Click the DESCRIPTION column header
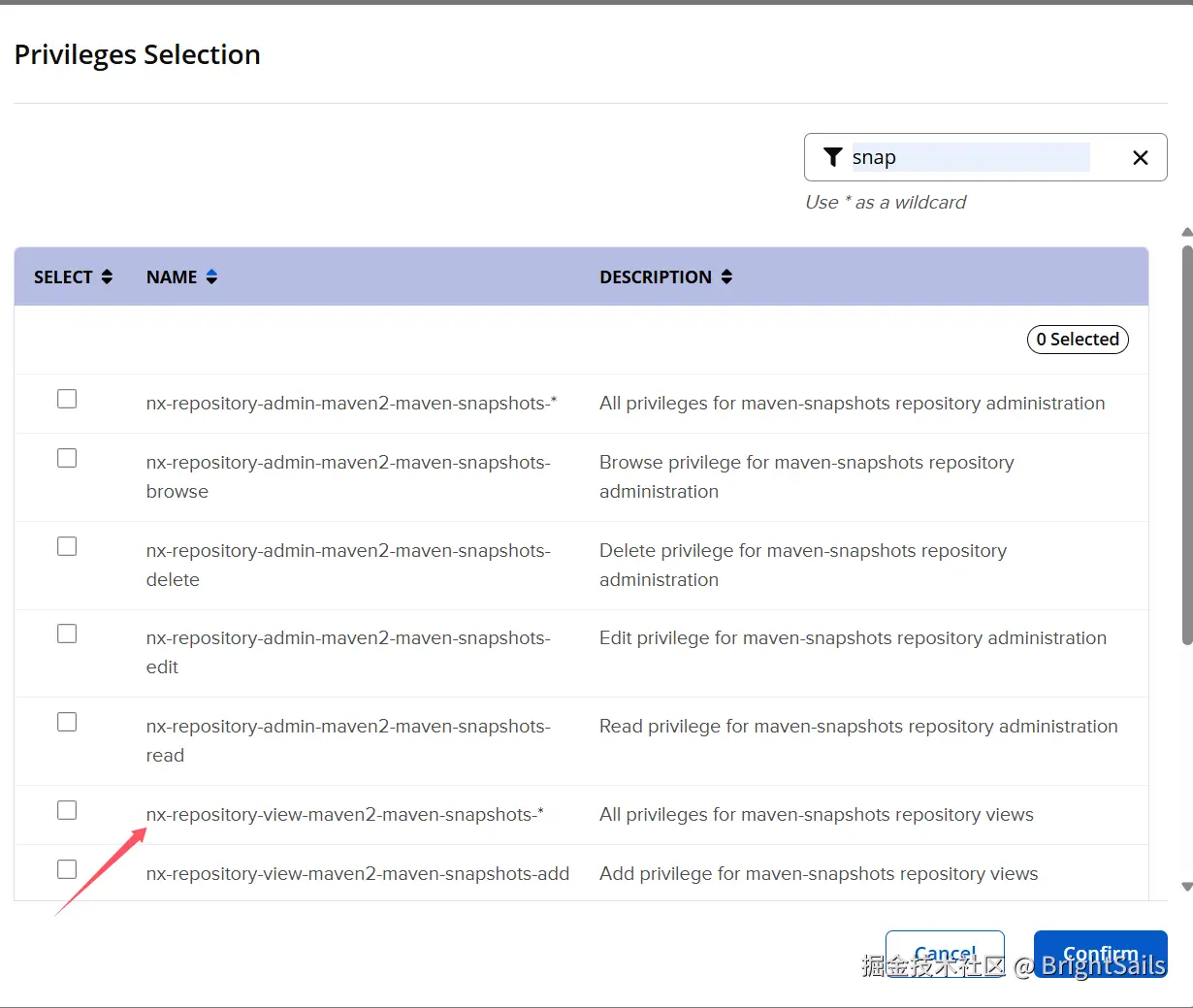Image resolution: width=1193 pixels, height=1008 pixels. point(665,277)
